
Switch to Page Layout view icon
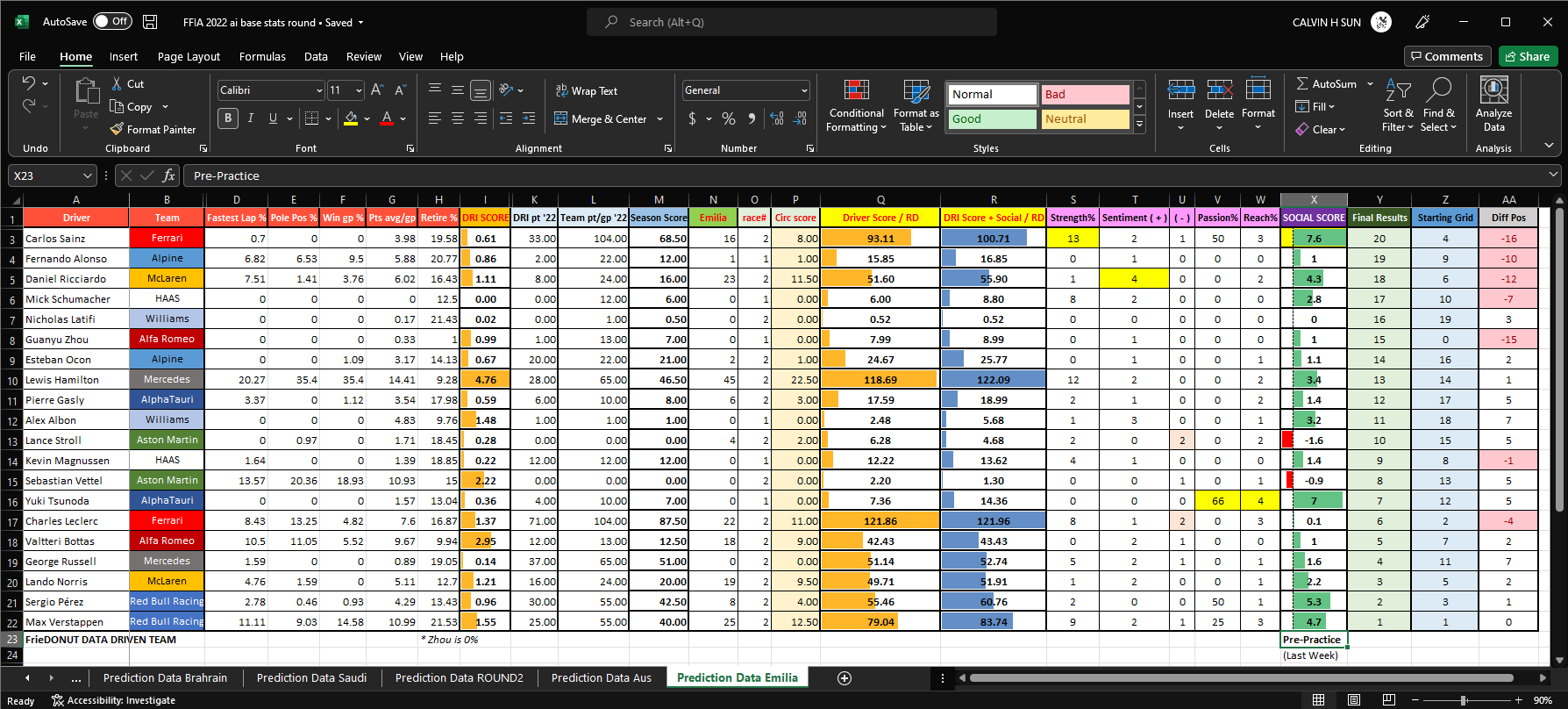(1354, 700)
